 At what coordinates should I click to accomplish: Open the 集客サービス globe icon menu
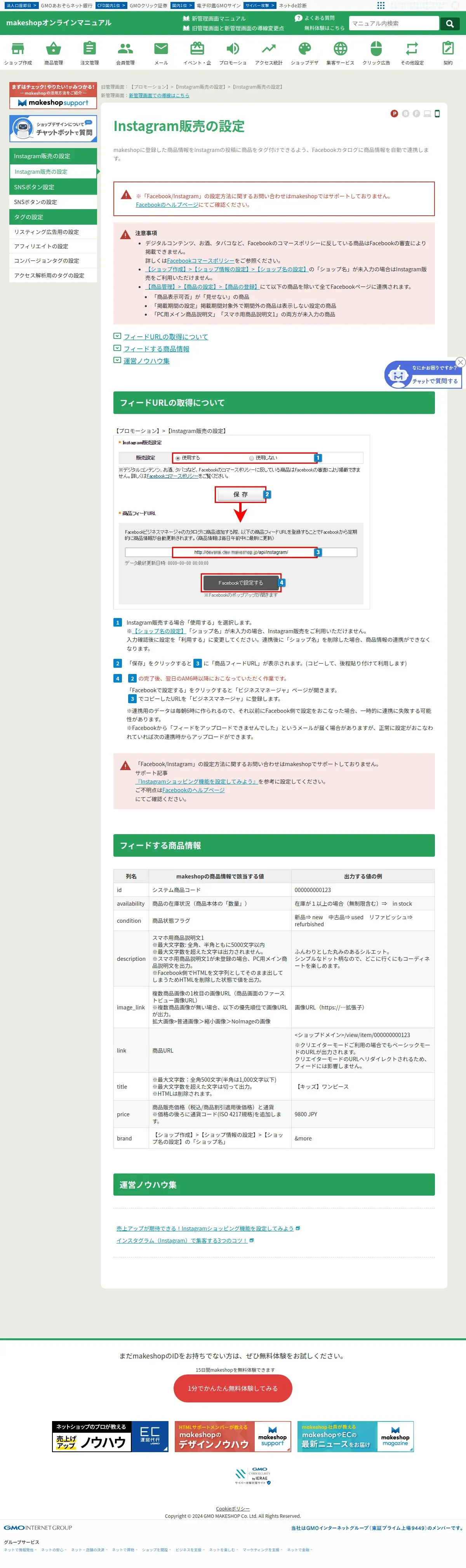pyautogui.click(x=341, y=54)
